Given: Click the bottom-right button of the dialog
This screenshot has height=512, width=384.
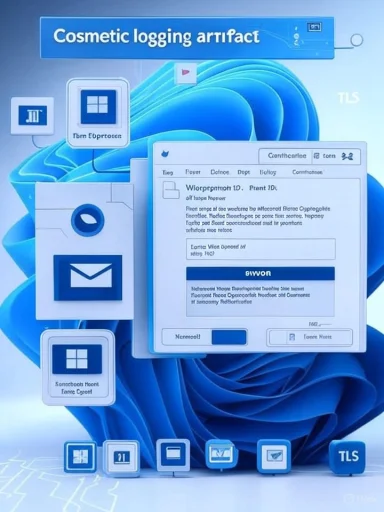Looking at the screenshot, I should coord(309,337).
